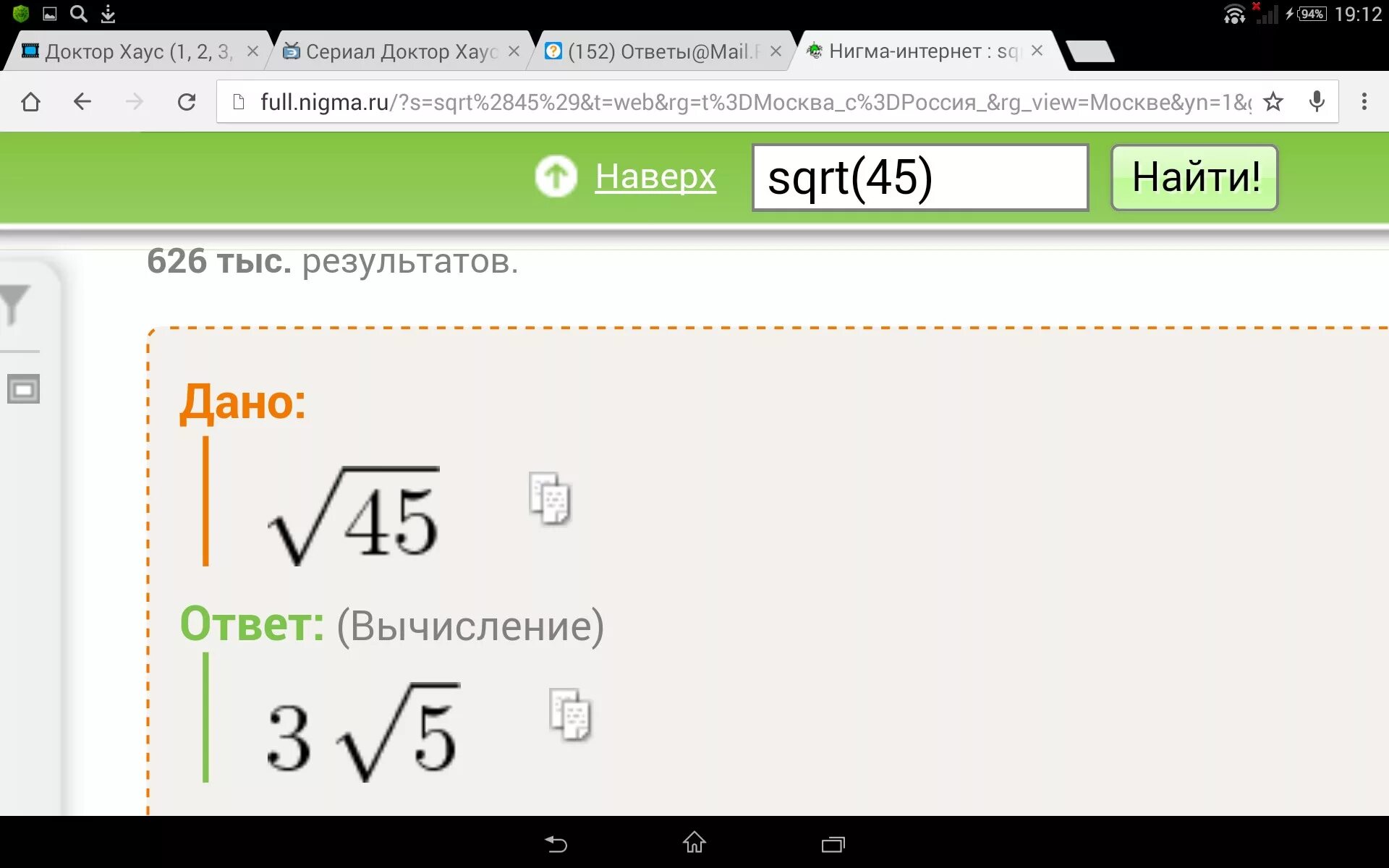Bookmark the page with the star icon
Image resolution: width=1389 pixels, height=868 pixels.
1273,102
